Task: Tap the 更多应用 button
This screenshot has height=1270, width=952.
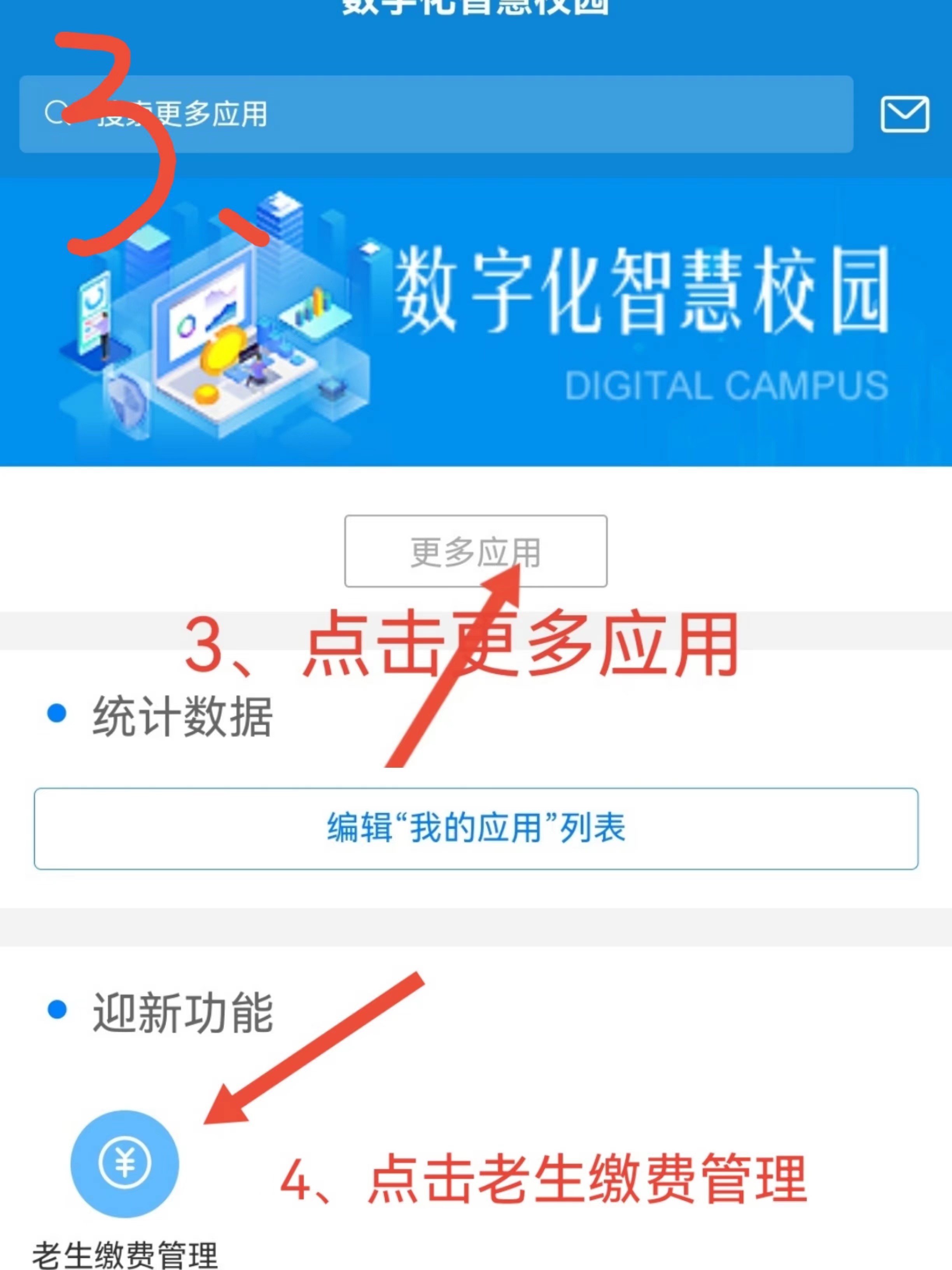Action: point(476,551)
